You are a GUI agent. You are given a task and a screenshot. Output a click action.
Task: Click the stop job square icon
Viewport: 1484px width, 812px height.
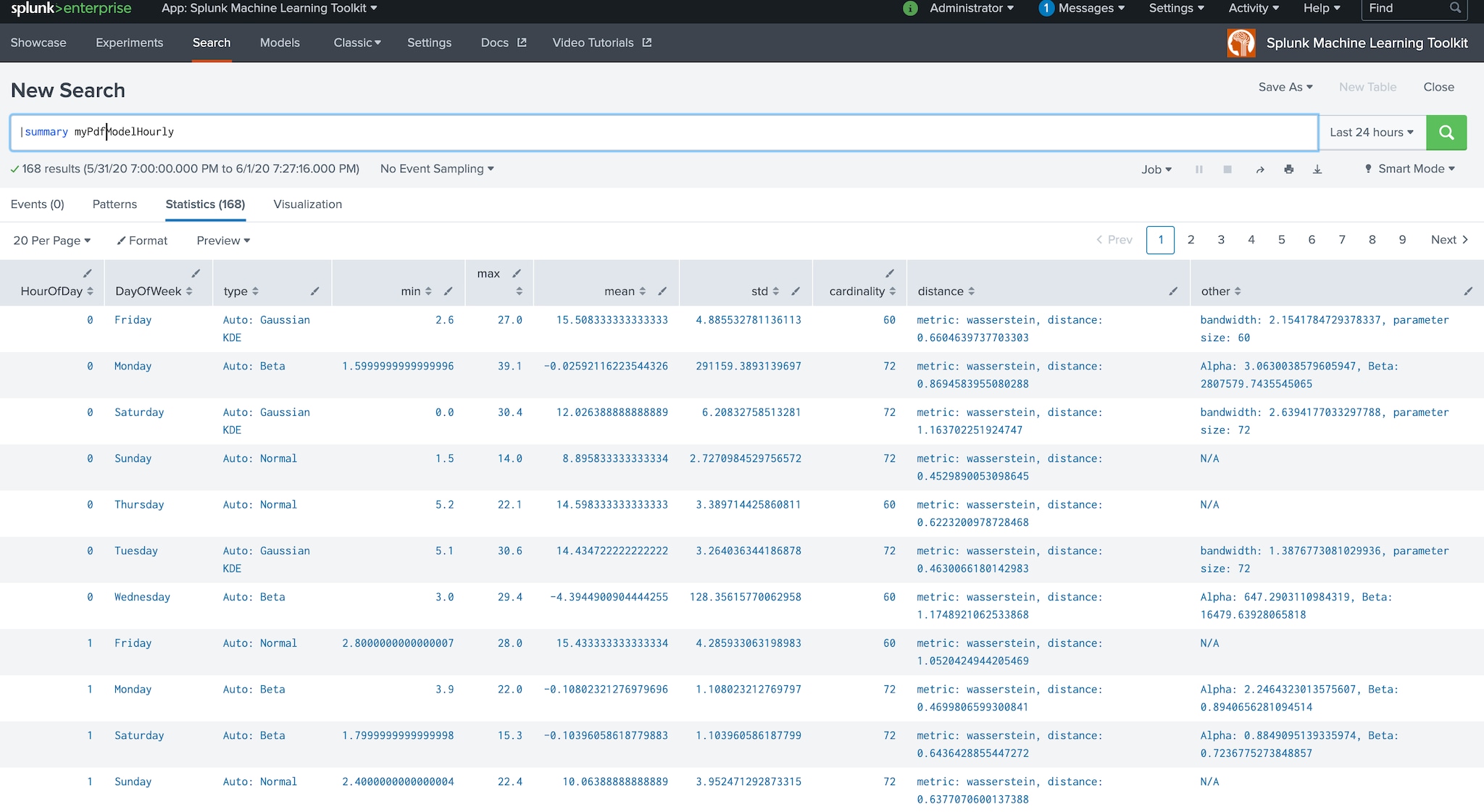1227,169
